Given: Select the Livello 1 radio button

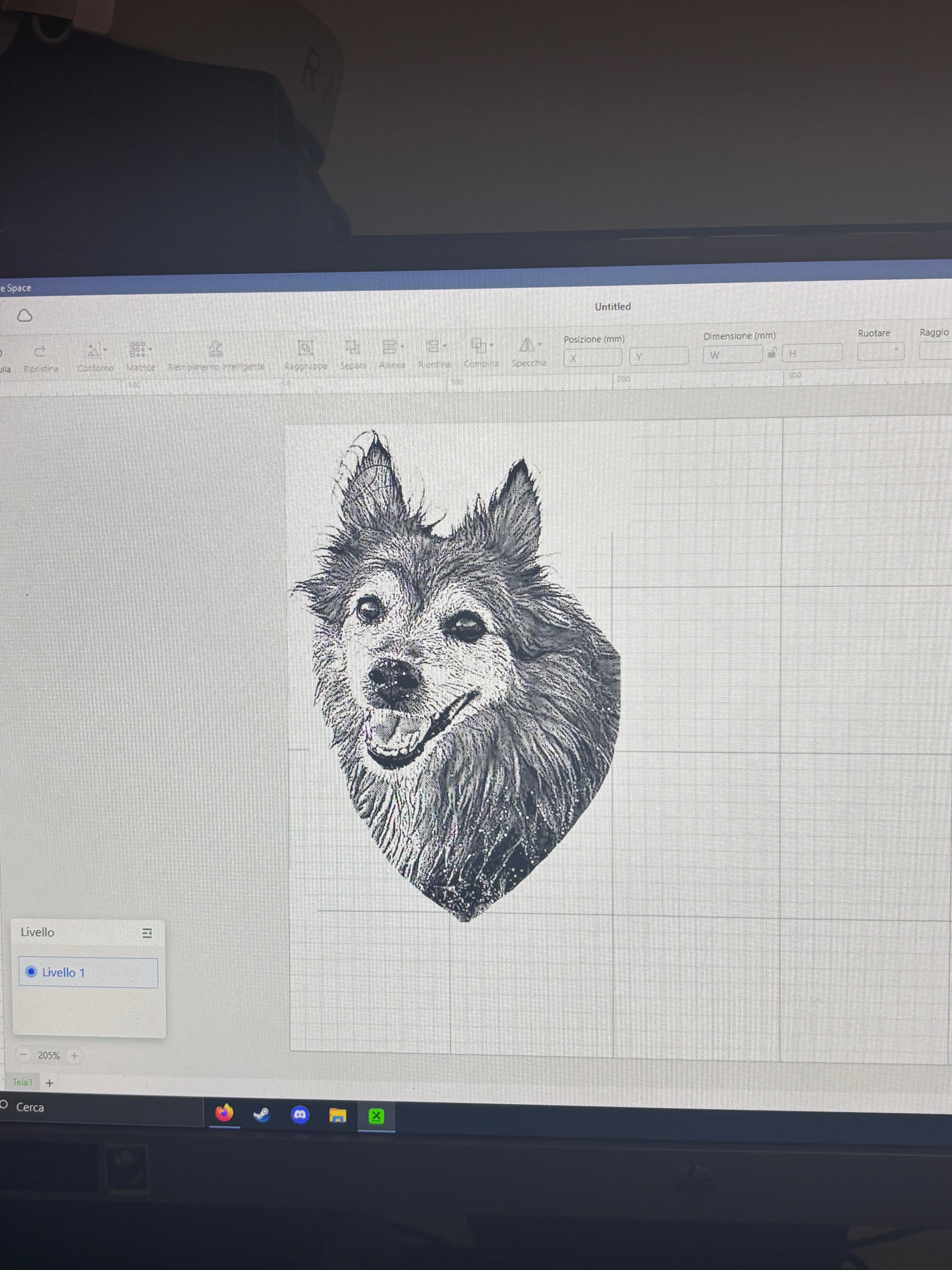Looking at the screenshot, I should 31,971.
